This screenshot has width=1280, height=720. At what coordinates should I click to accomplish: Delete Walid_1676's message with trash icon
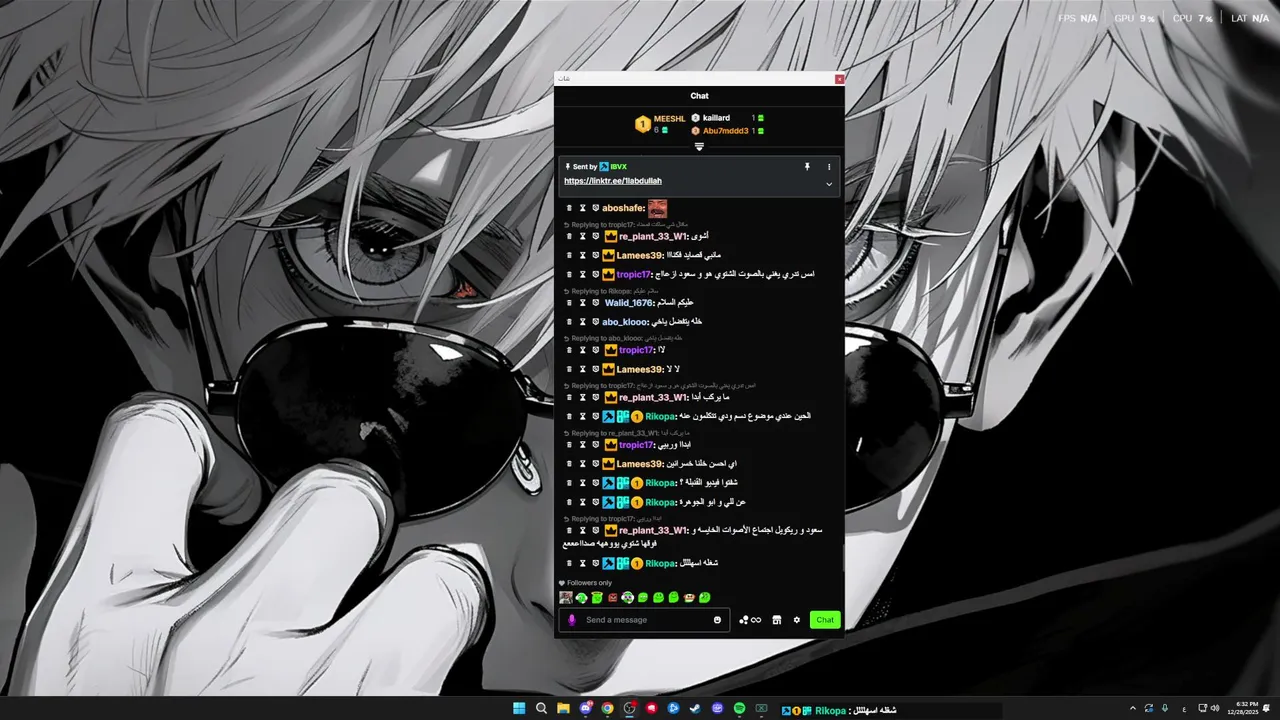569,302
